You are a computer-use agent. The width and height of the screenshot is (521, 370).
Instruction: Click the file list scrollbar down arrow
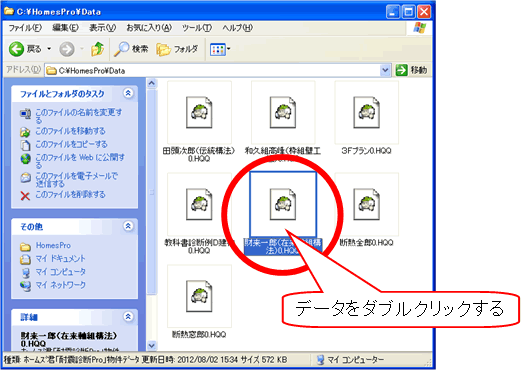152,345
